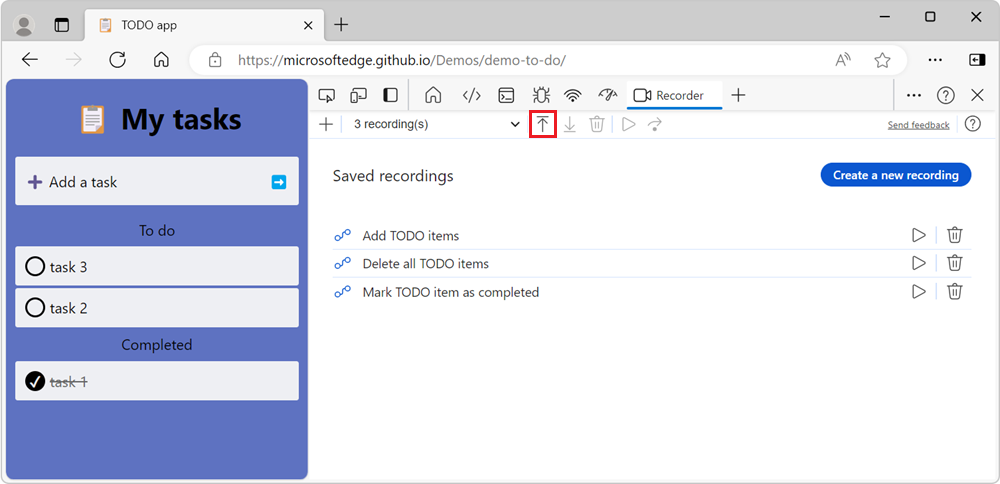Go back with browser back arrow
Screen dimensions: 1000x484
click(29, 60)
